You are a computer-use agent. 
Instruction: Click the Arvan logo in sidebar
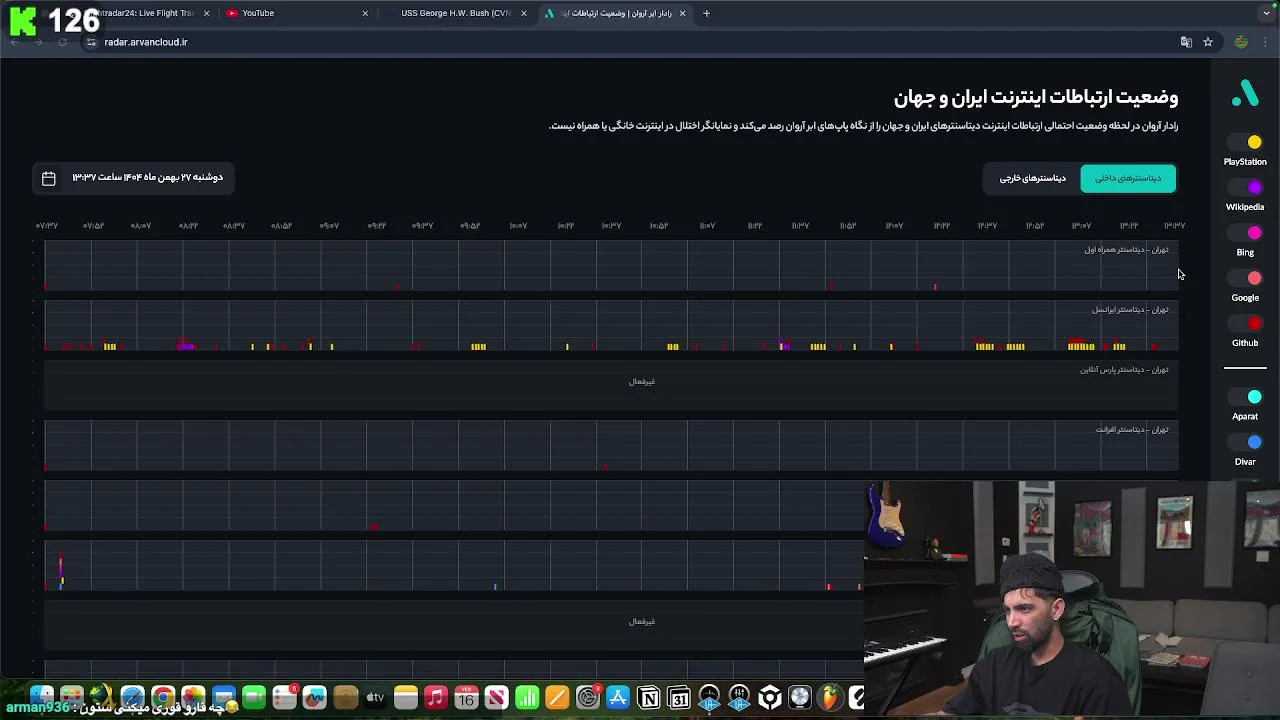click(1245, 92)
